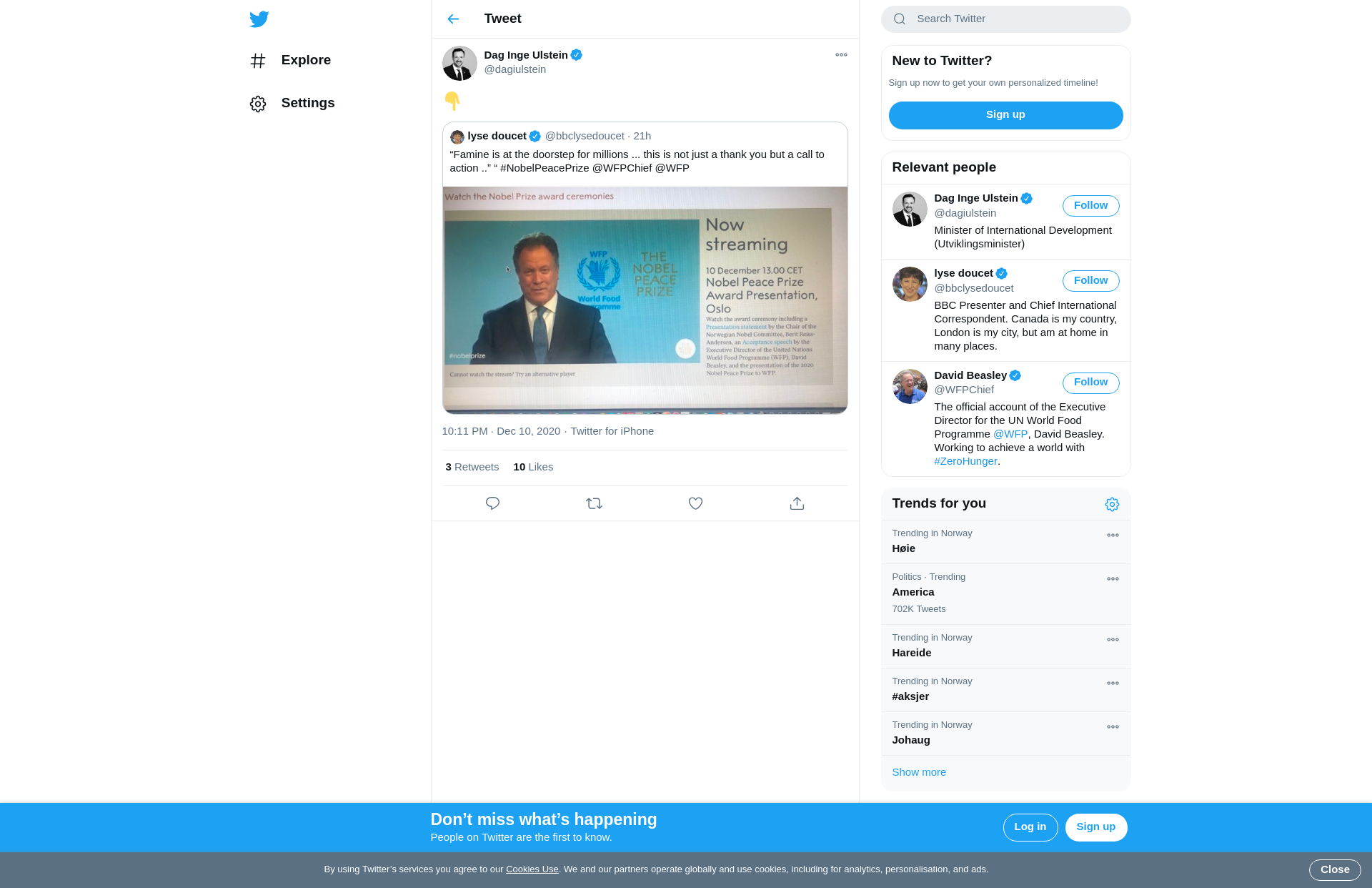Open the Hareide trend
1372x888 pixels.
click(x=1005, y=646)
